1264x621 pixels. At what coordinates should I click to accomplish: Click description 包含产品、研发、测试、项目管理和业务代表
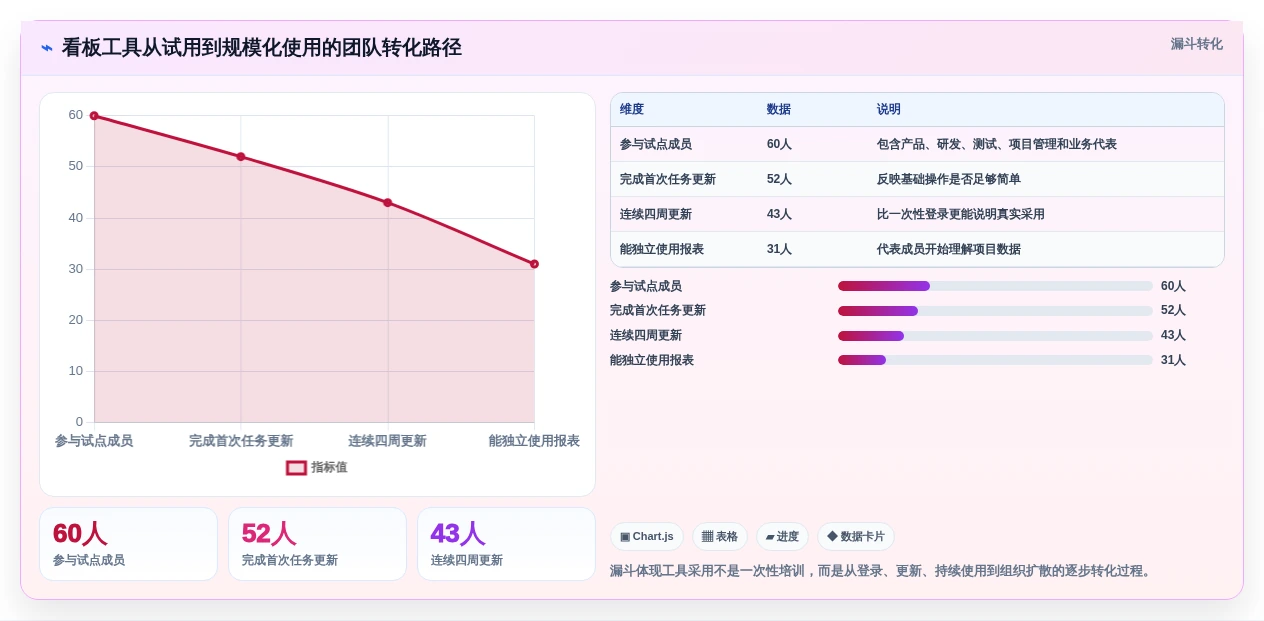(997, 144)
